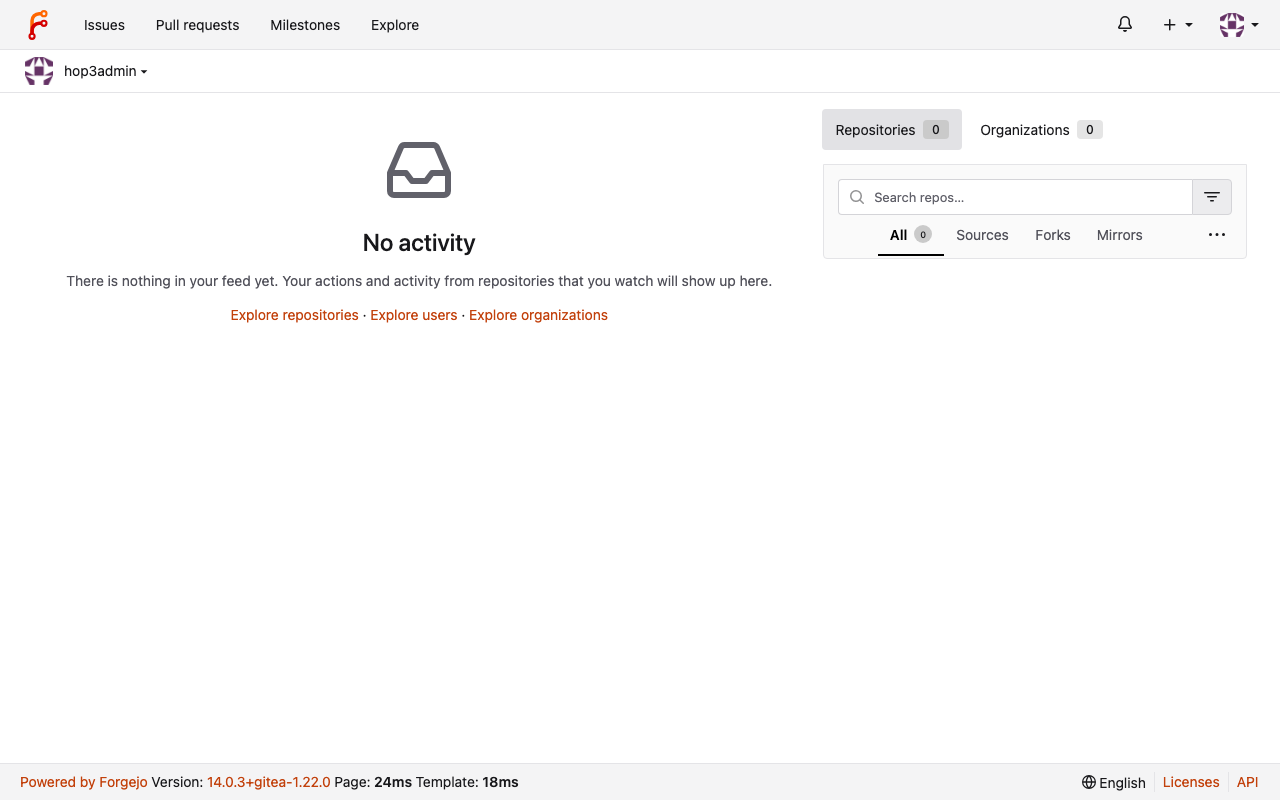Image resolution: width=1280 pixels, height=800 pixels.
Task: Click the Explore repositories link
Action: tap(294, 315)
